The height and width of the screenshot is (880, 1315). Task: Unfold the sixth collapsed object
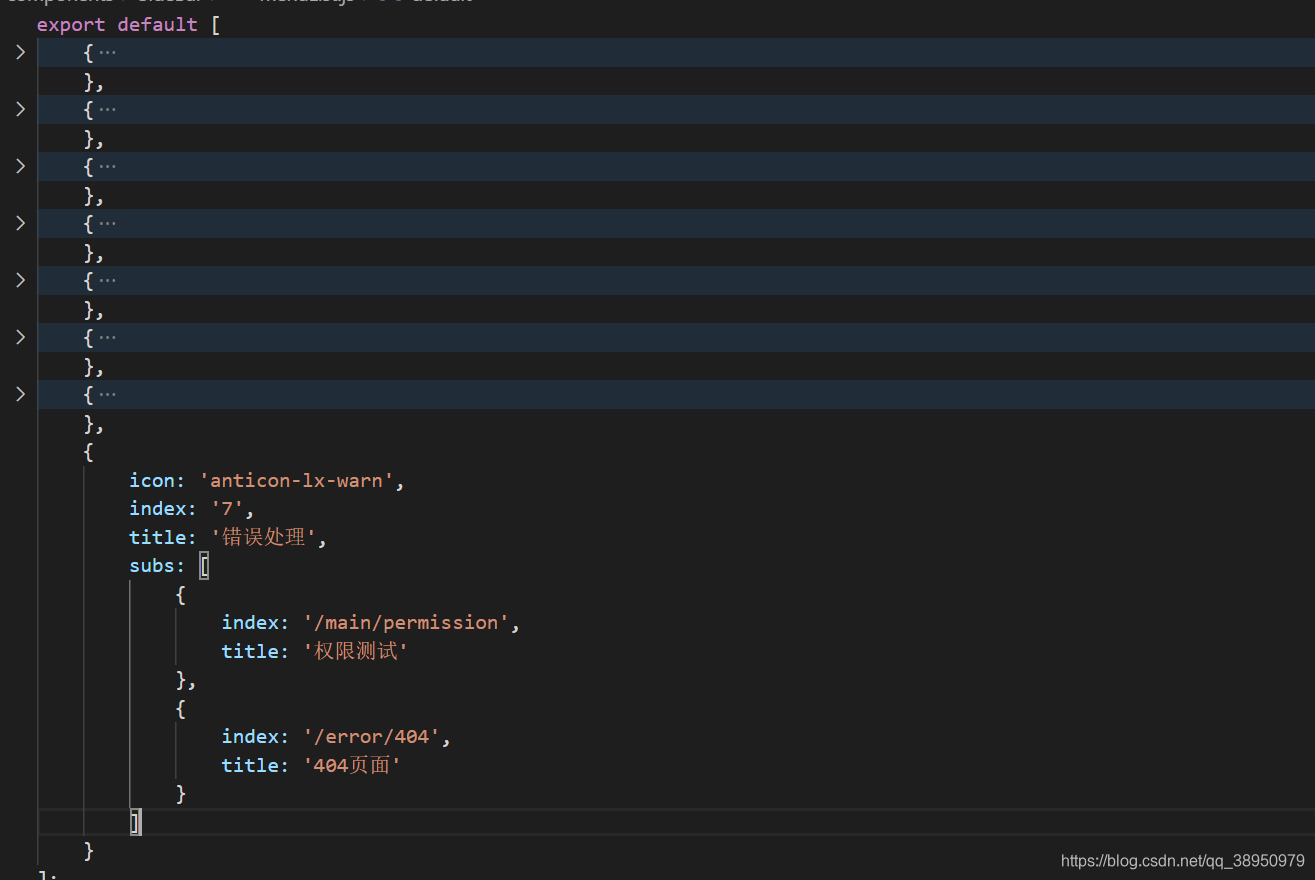point(19,337)
